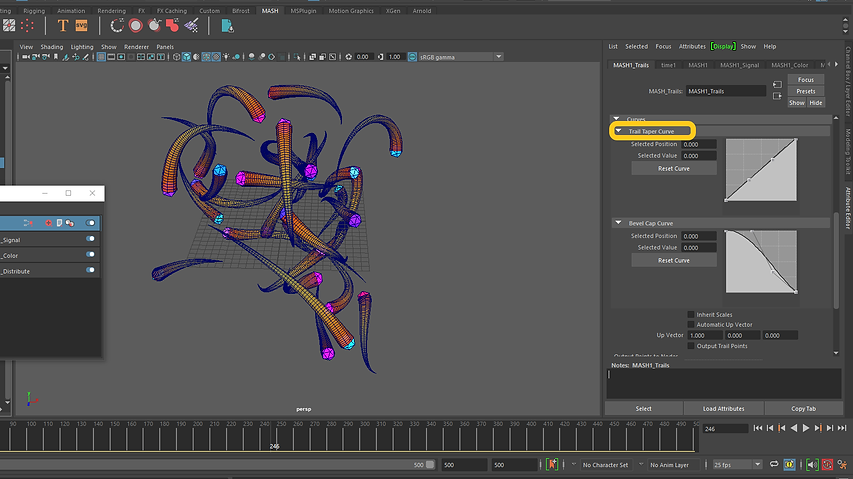
Task: Play the animation backward
Action: pos(794,428)
